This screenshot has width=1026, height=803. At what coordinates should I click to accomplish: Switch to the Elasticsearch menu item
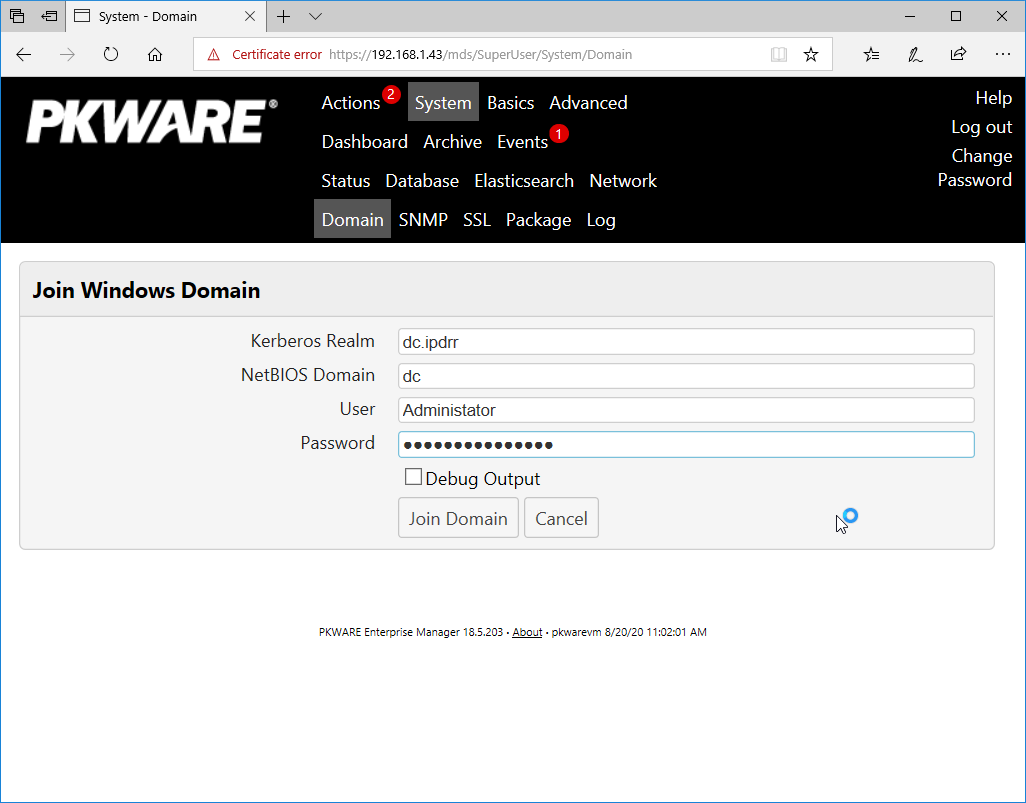524,181
